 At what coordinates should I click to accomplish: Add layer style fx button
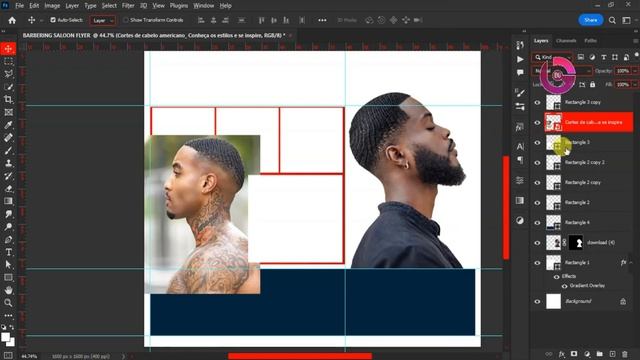pos(562,354)
